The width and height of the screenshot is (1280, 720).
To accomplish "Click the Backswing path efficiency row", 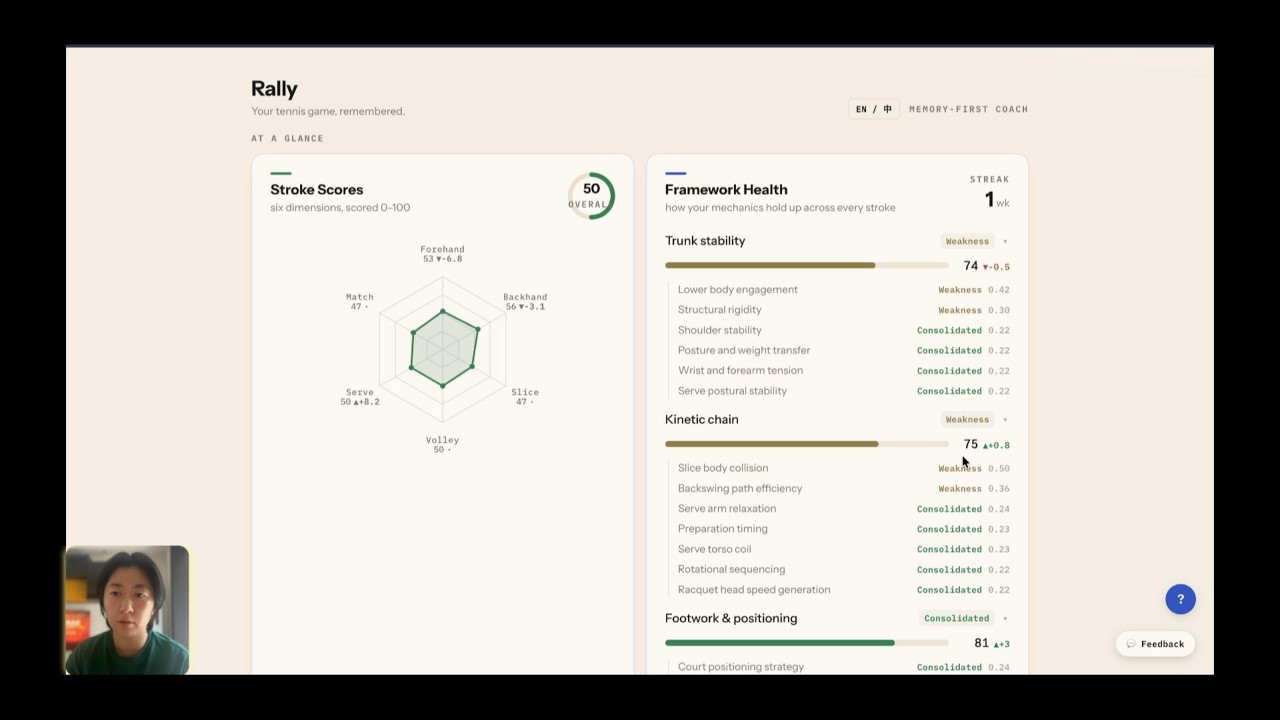I will click(843, 488).
